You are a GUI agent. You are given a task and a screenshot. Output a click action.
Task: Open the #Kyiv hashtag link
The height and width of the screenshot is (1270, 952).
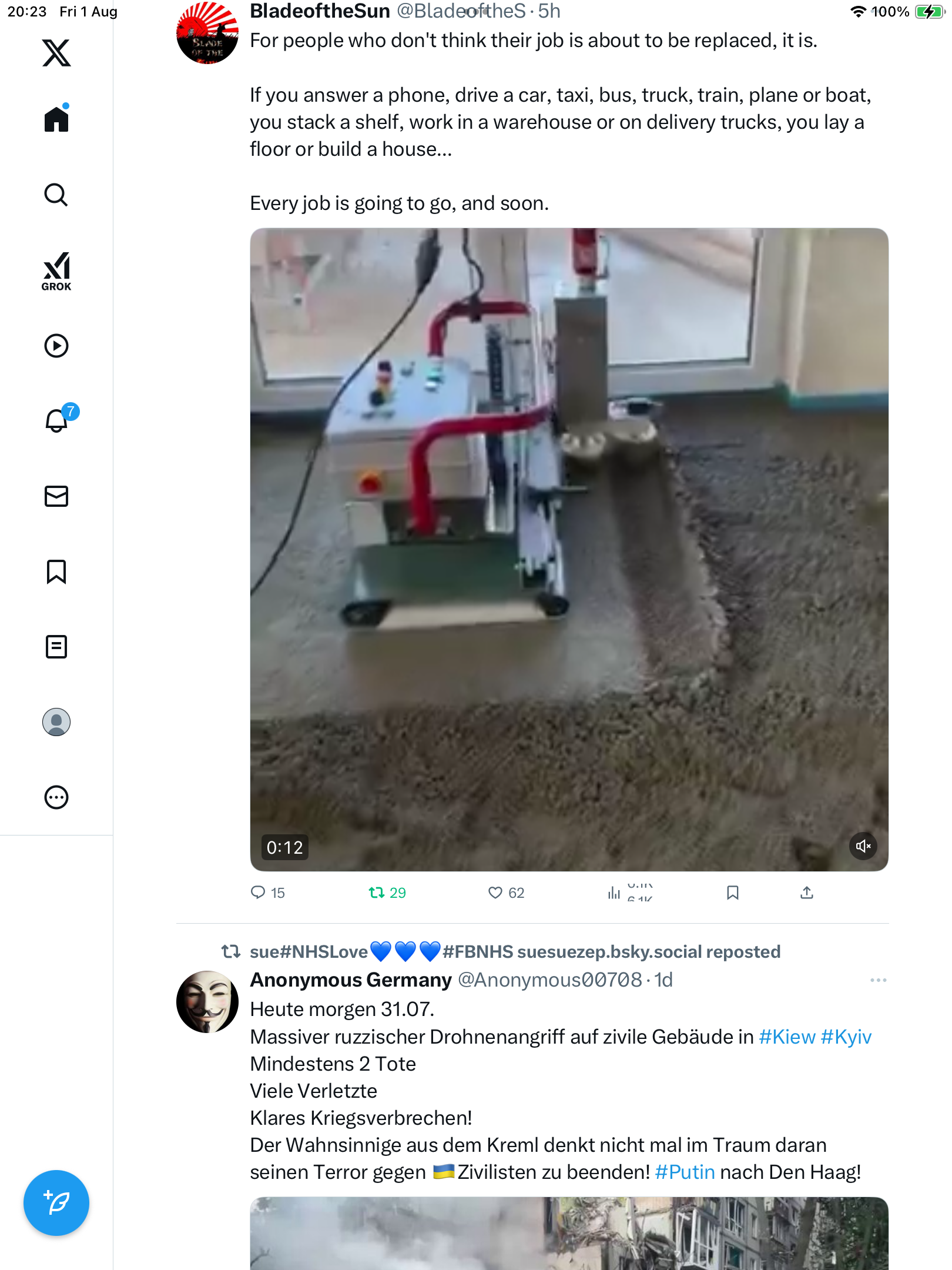coord(846,1037)
